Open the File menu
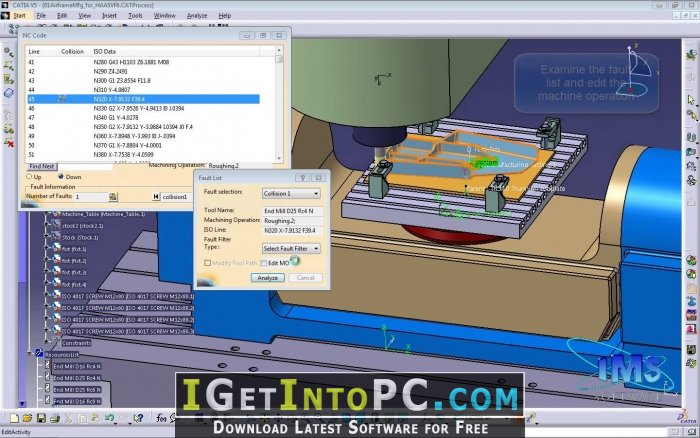Viewport: 700px width, 438px height. [41, 15]
